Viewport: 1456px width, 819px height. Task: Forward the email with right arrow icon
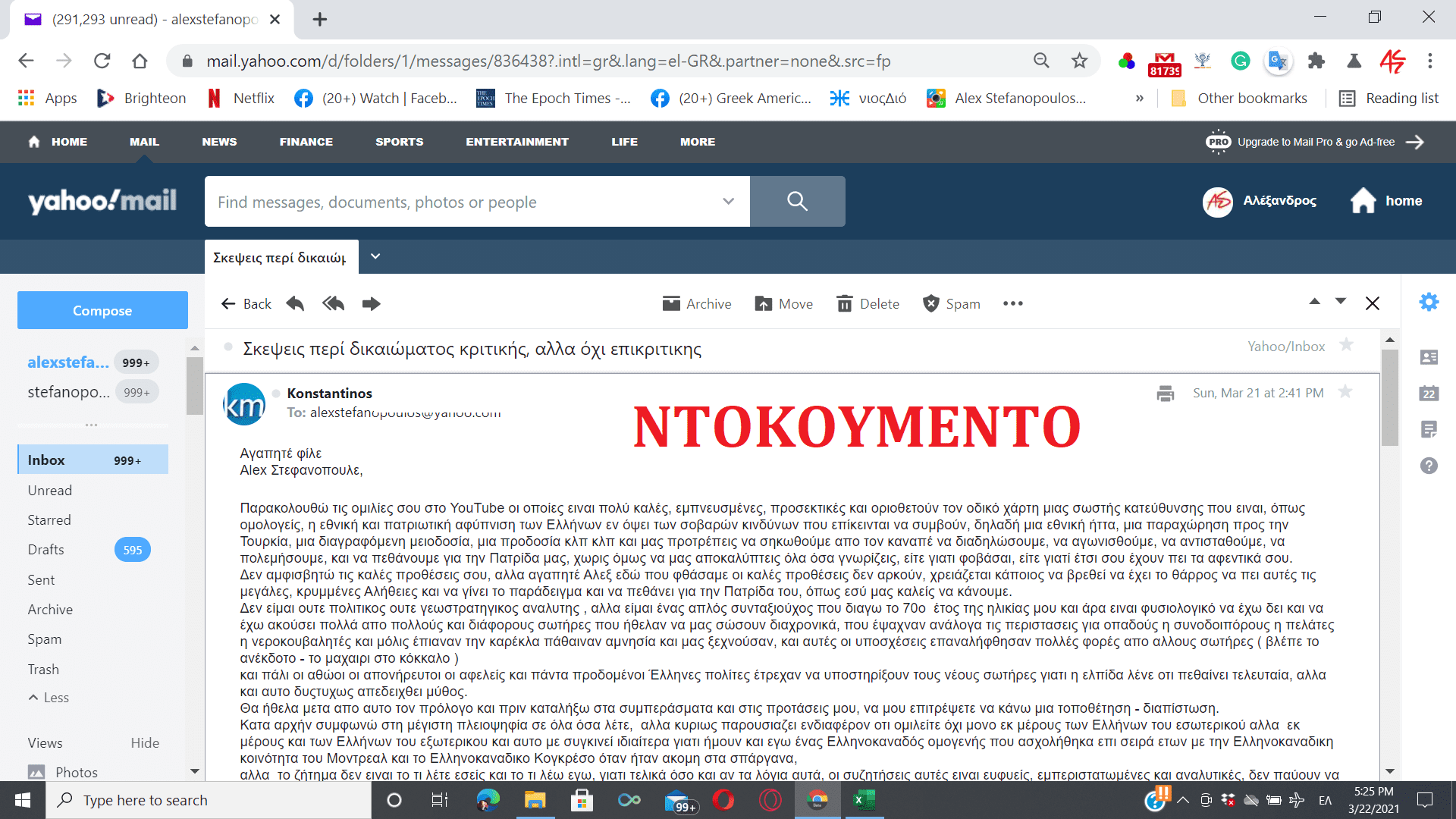tap(371, 304)
